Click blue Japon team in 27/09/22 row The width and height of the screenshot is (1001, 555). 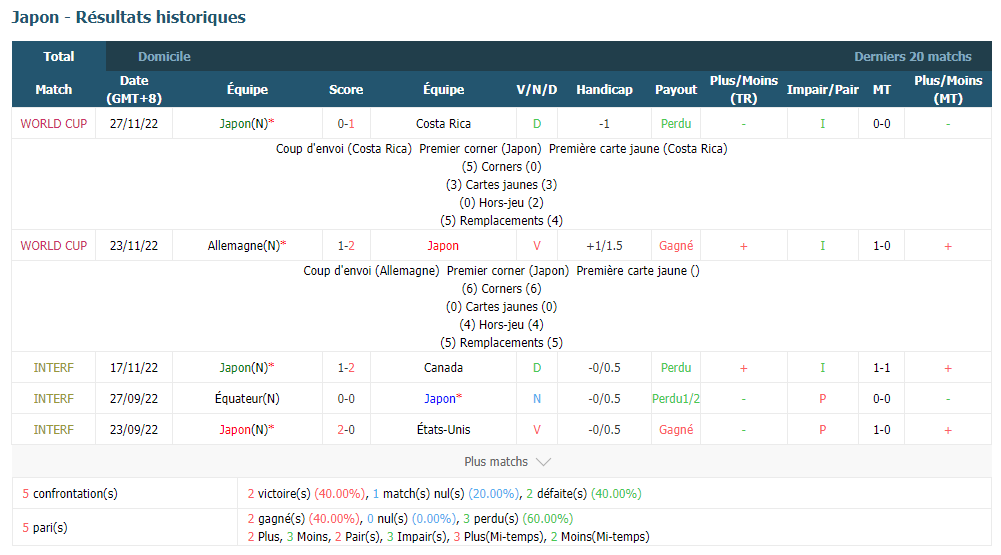443,399
